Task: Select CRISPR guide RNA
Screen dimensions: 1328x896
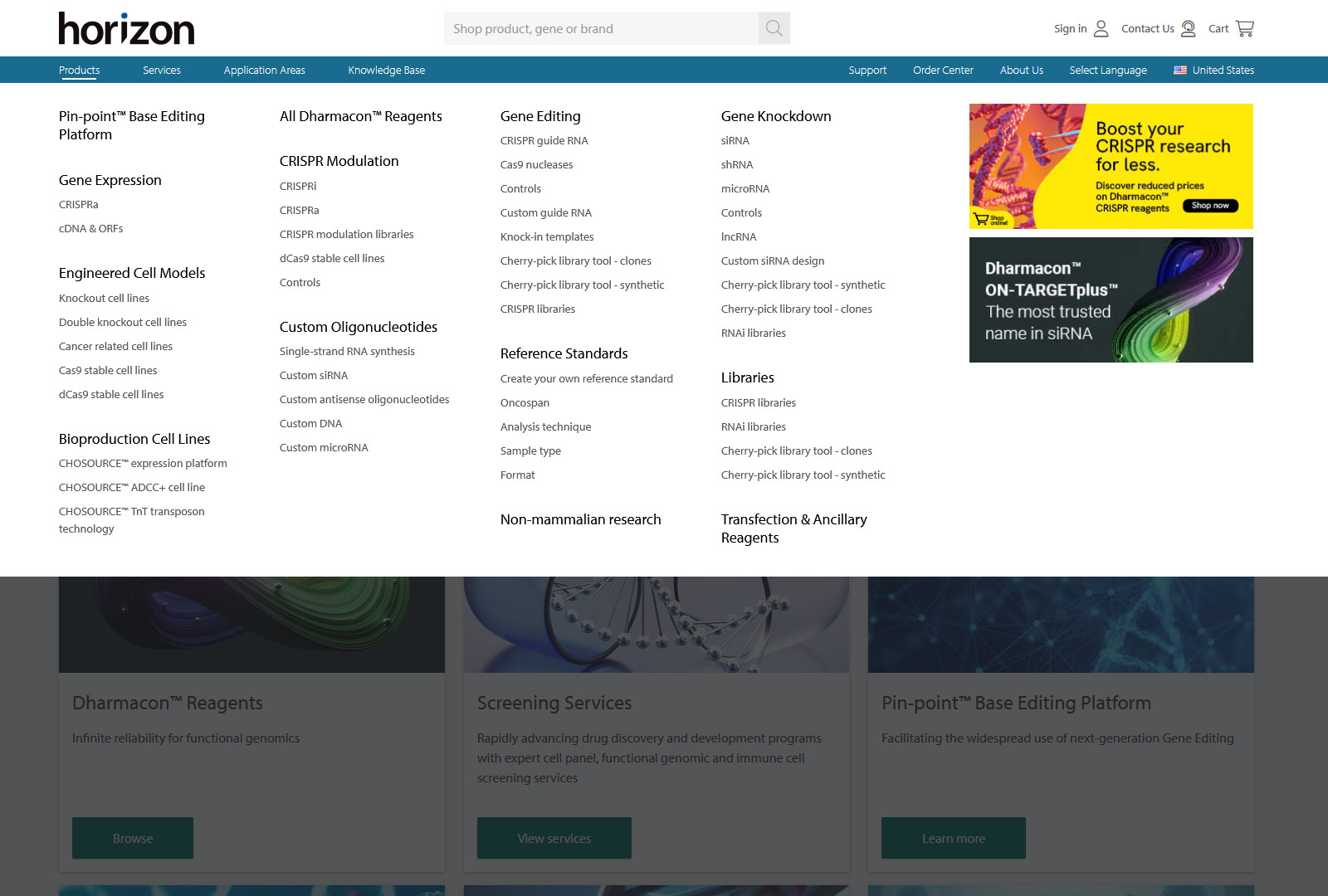Action: 544,141
